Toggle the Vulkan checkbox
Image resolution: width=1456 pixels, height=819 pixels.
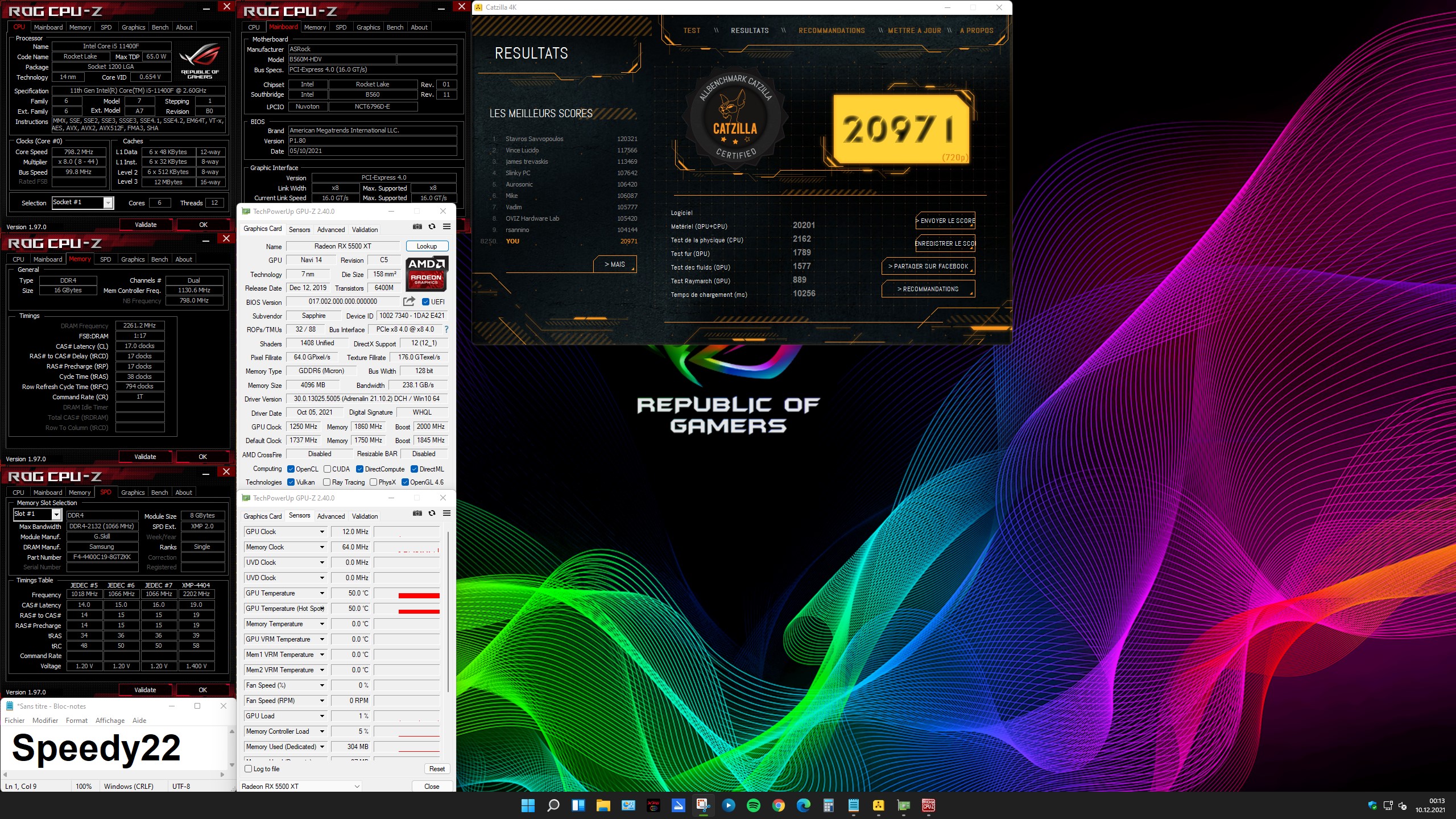pos(291,482)
